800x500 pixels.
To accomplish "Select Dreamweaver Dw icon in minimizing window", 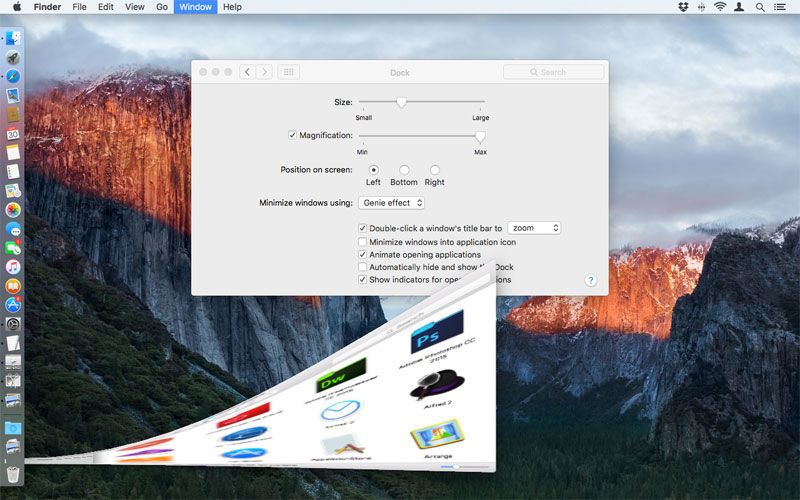I will pos(341,375).
